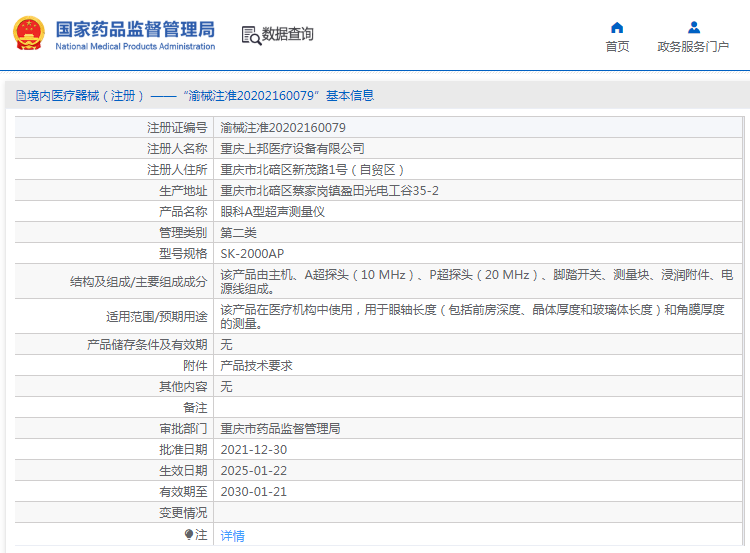Click the 产品名称 row label
This screenshot has width=750, height=553.
[x=183, y=212]
